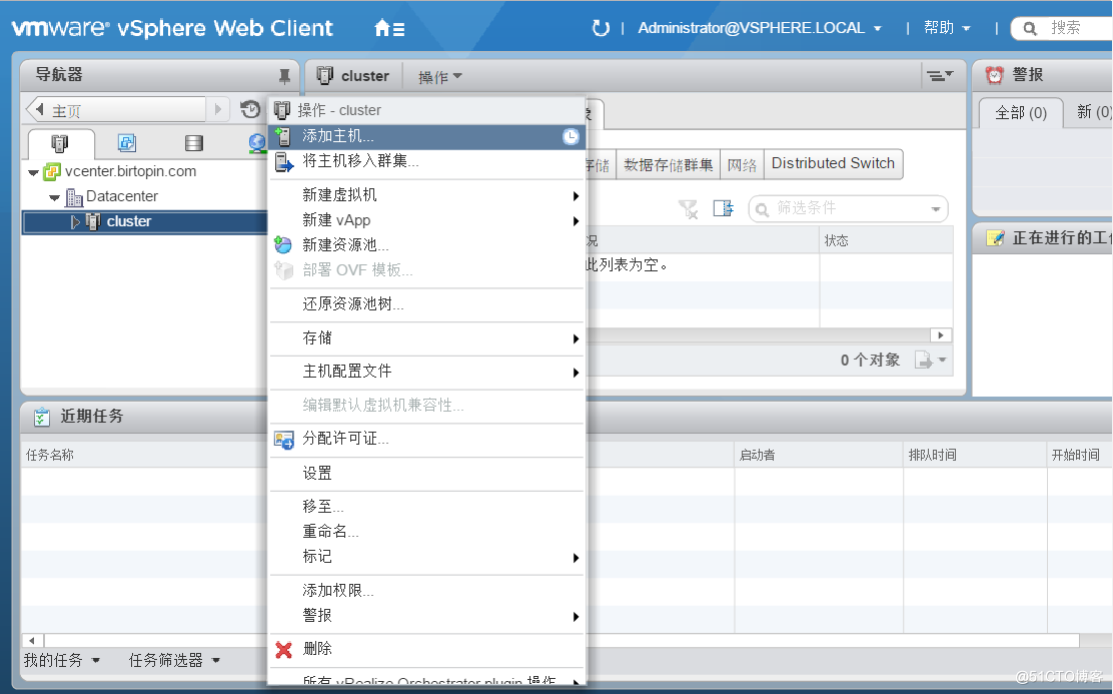Select the Networks tab button
The image size is (1113, 694).
(742, 165)
